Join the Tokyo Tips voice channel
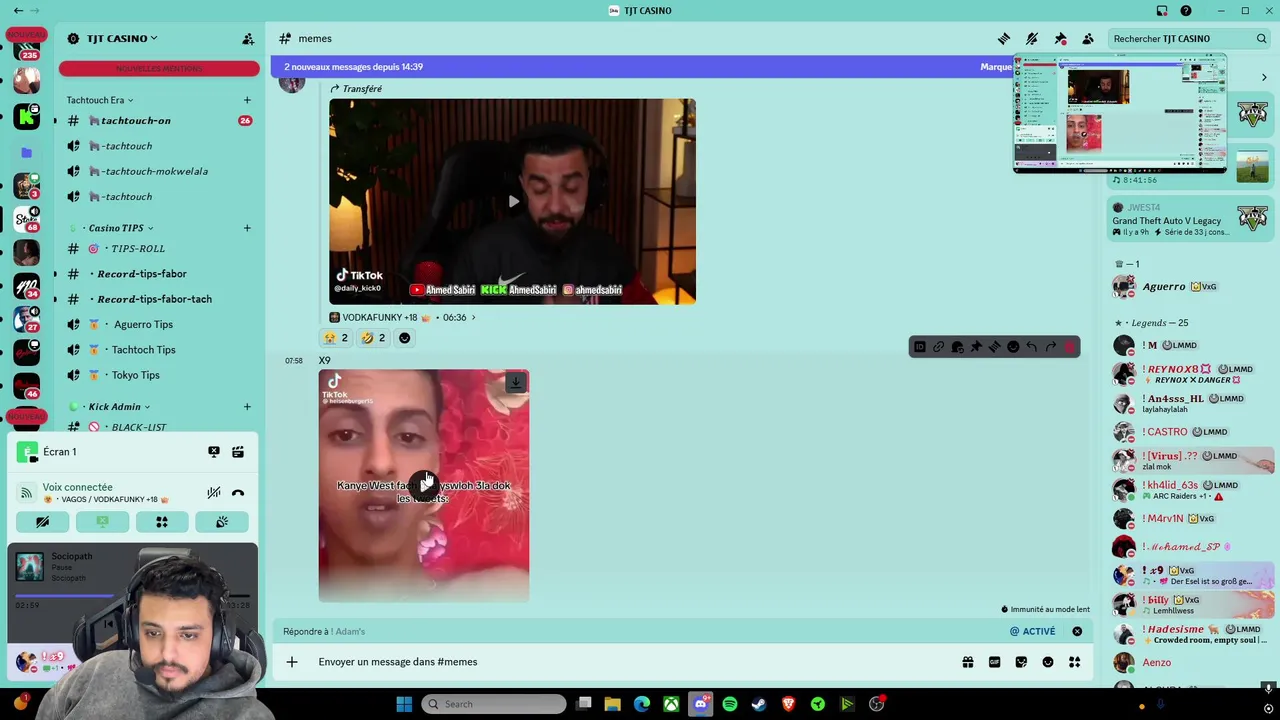 pyautogui.click(x=159, y=375)
